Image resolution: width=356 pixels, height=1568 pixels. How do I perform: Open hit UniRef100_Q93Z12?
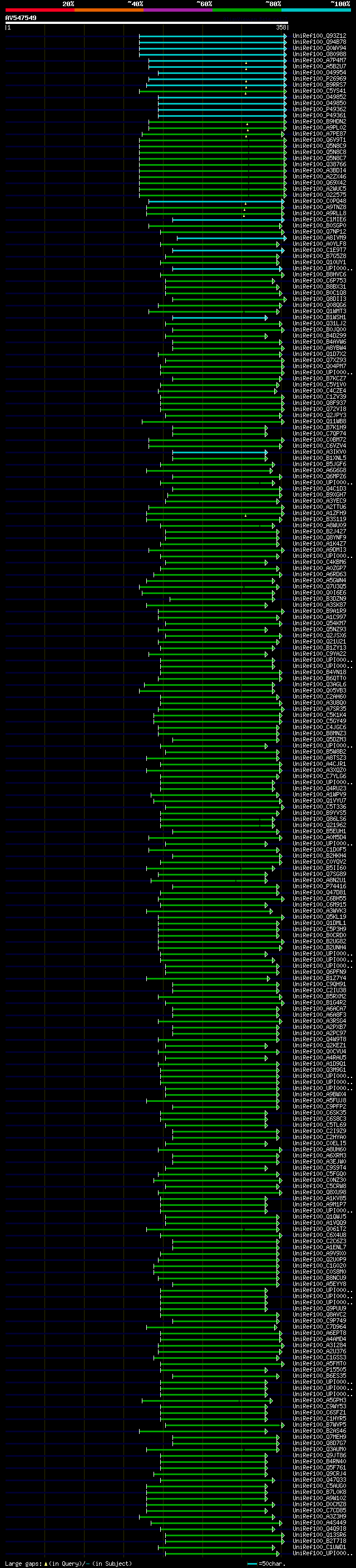(x=319, y=36)
